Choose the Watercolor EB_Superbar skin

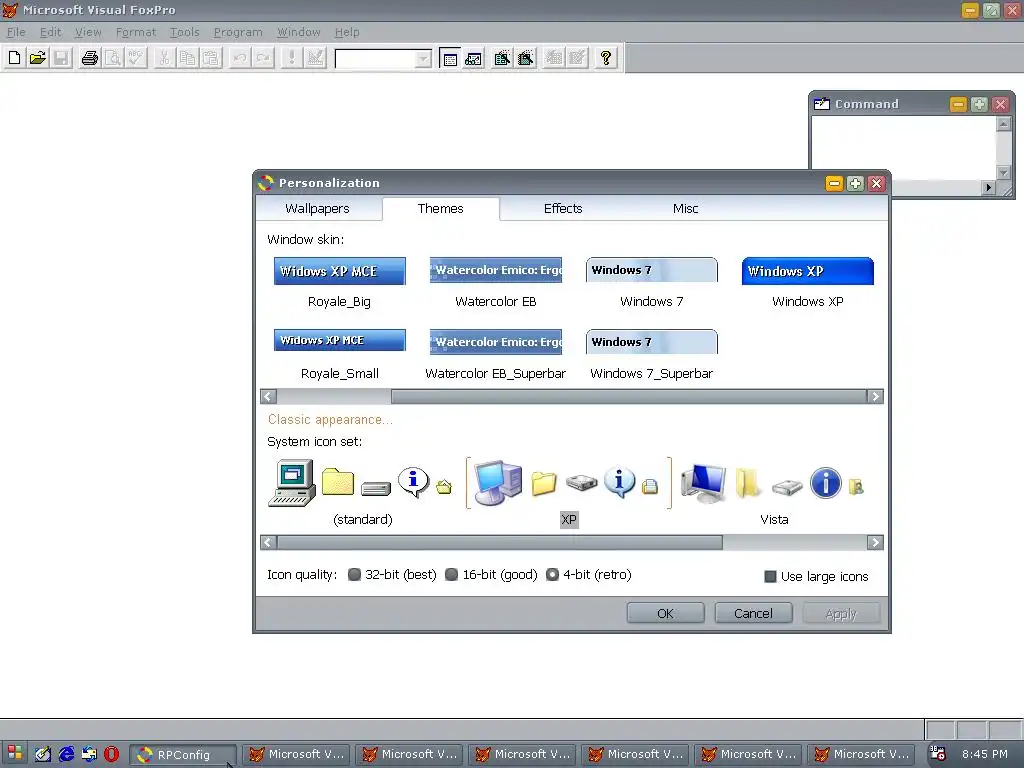pyautogui.click(x=496, y=355)
